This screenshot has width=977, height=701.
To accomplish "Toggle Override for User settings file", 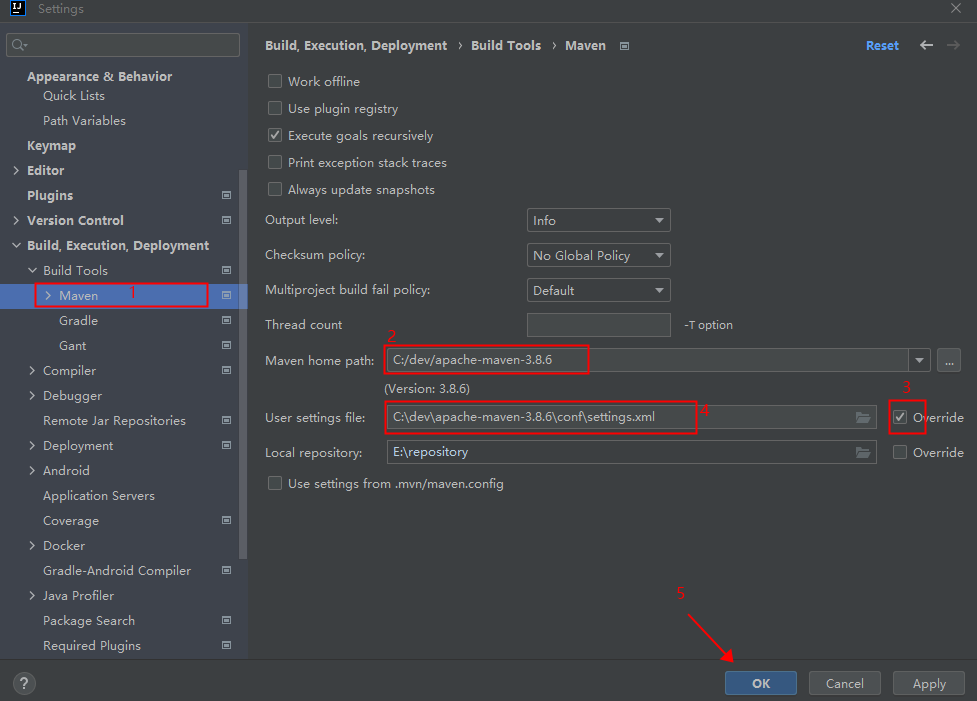I will pos(900,417).
